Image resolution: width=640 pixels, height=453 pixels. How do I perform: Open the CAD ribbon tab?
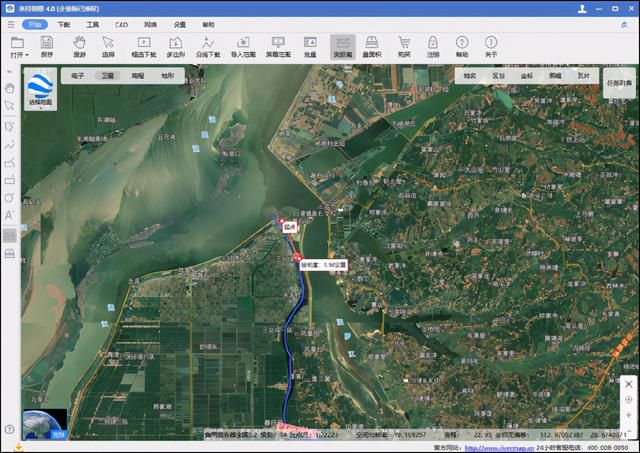pyautogui.click(x=121, y=24)
